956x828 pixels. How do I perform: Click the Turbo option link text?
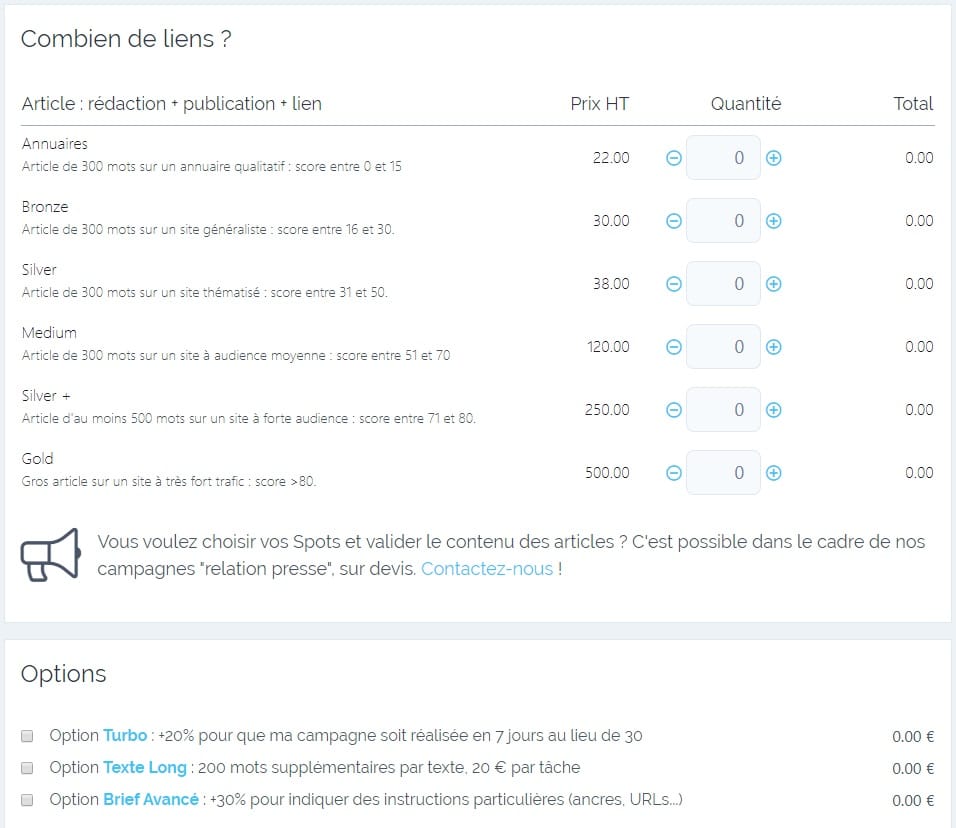point(125,736)
